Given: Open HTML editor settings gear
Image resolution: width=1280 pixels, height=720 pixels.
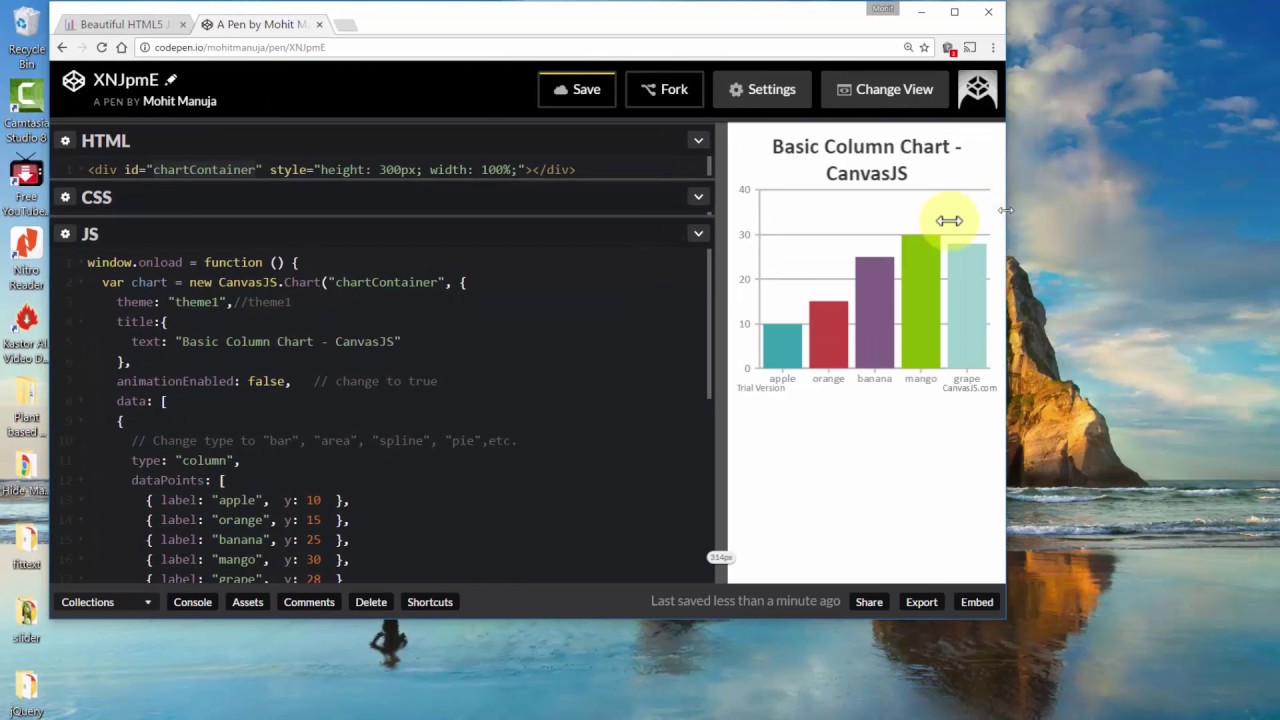Looking at the screenshot, I should click(65, 141).
